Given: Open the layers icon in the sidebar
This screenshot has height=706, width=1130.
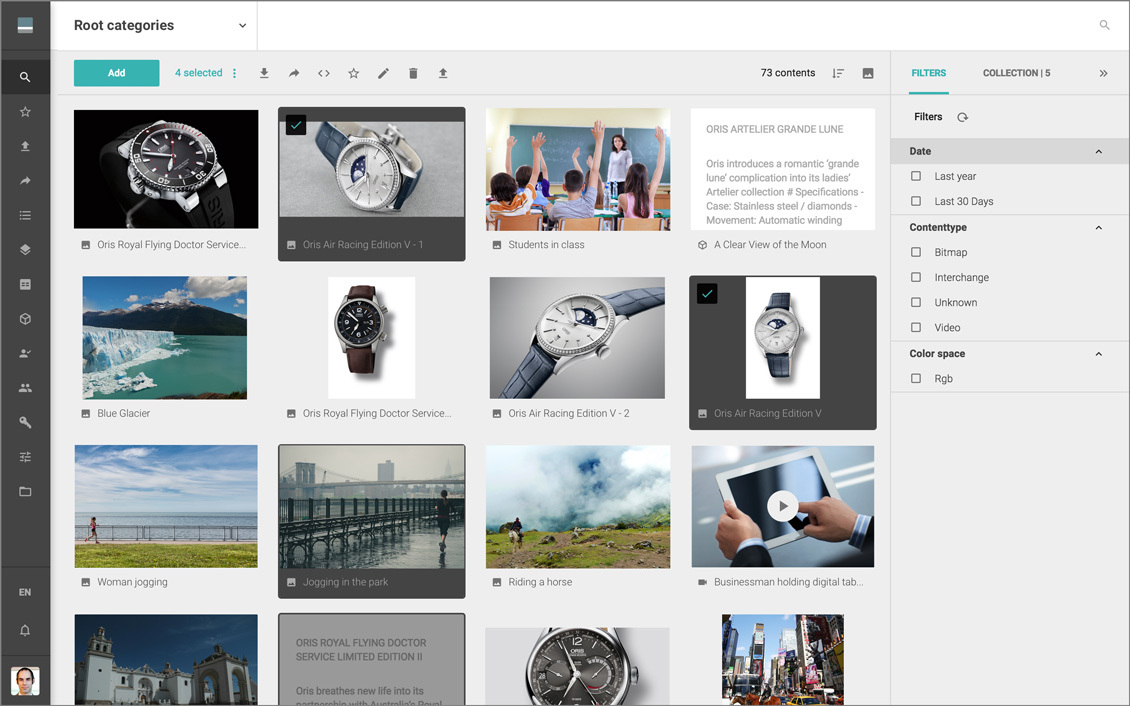Looking at the screenshot, I should coord(25,250).
